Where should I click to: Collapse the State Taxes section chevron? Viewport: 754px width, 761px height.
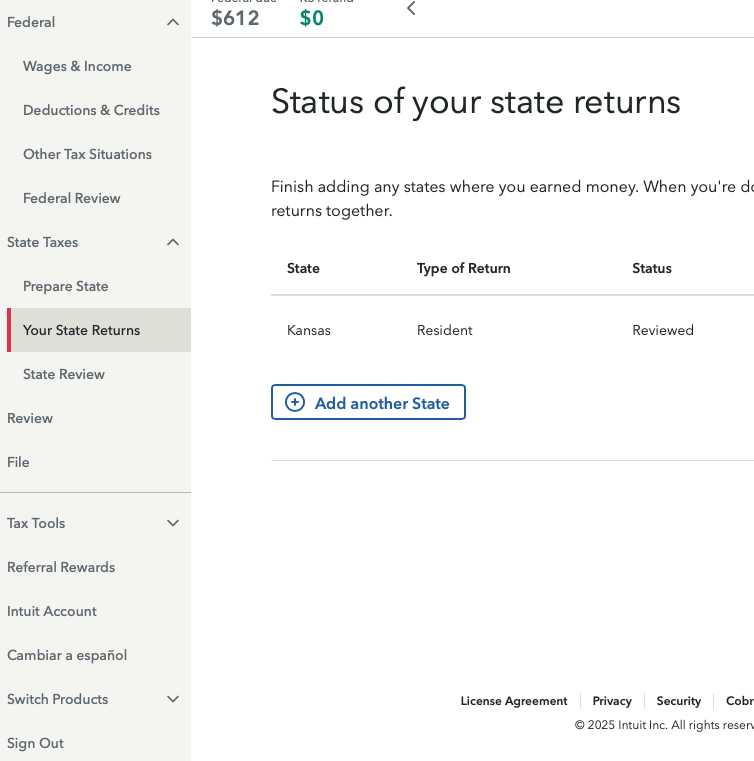click(x=173, y=242)
